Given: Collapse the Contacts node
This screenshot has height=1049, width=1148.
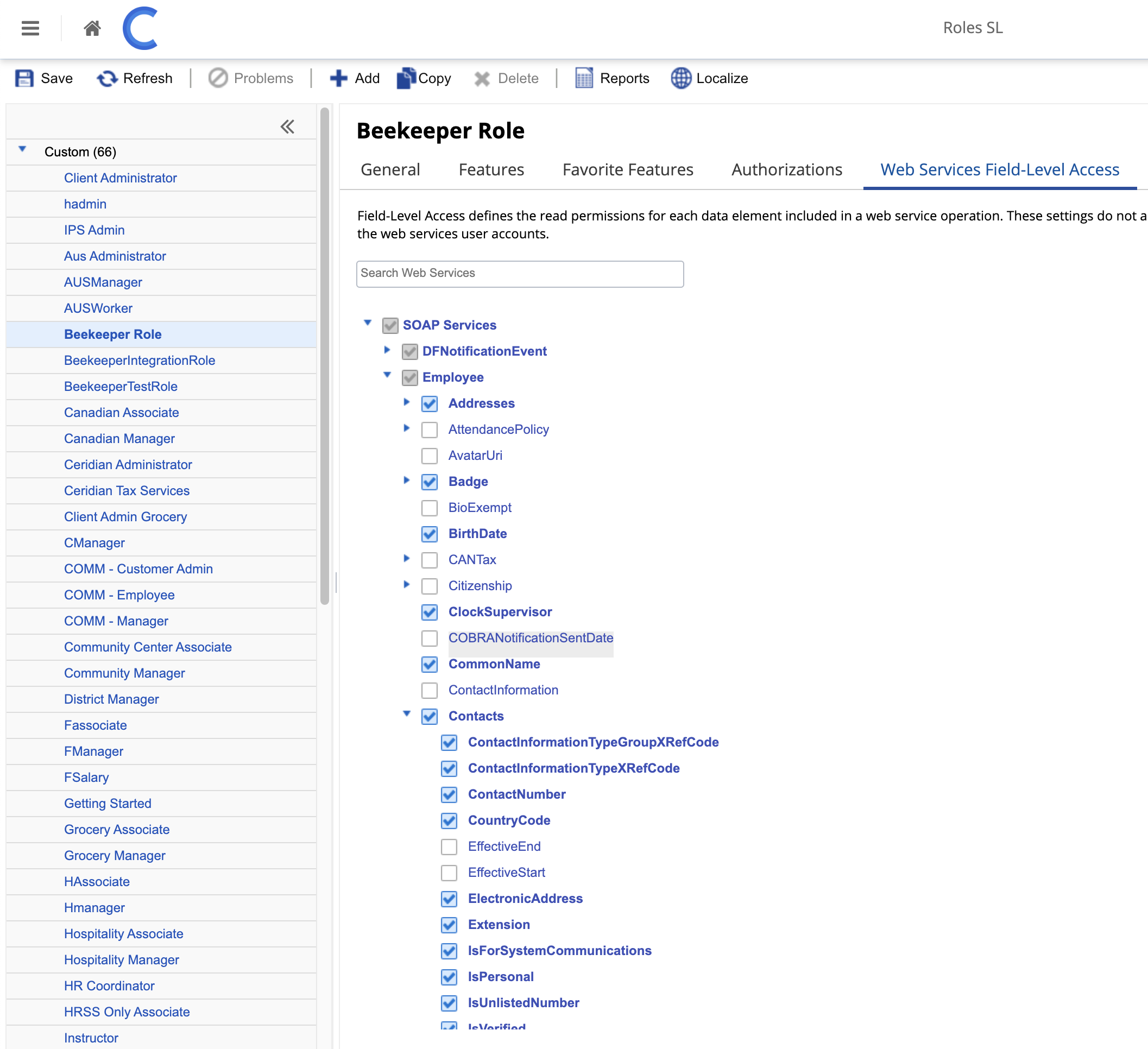Looking at the screenshot, I should [x=407, y=713].
